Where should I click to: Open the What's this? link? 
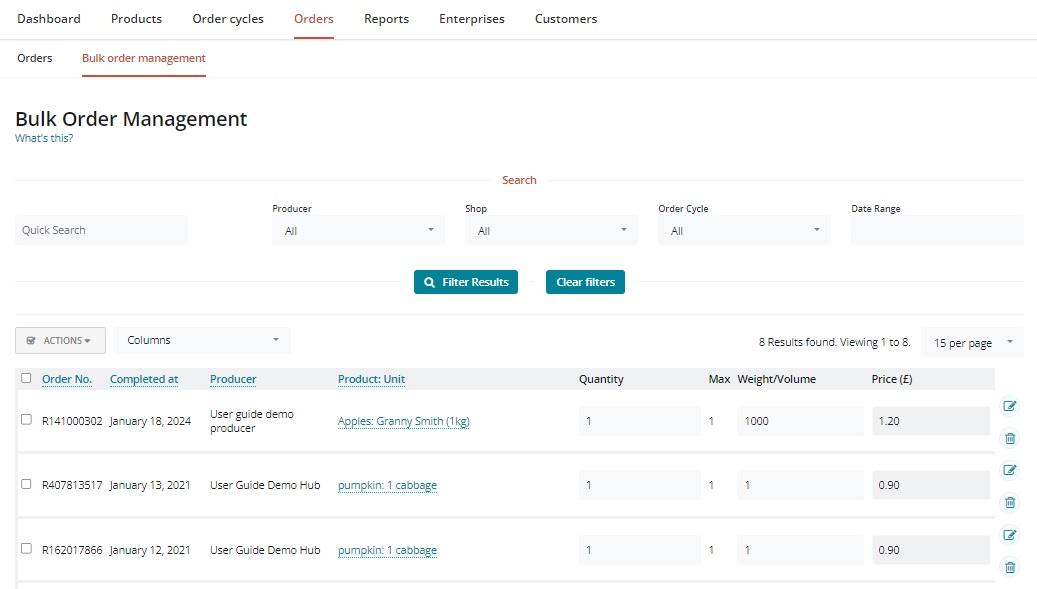(44, 138)
